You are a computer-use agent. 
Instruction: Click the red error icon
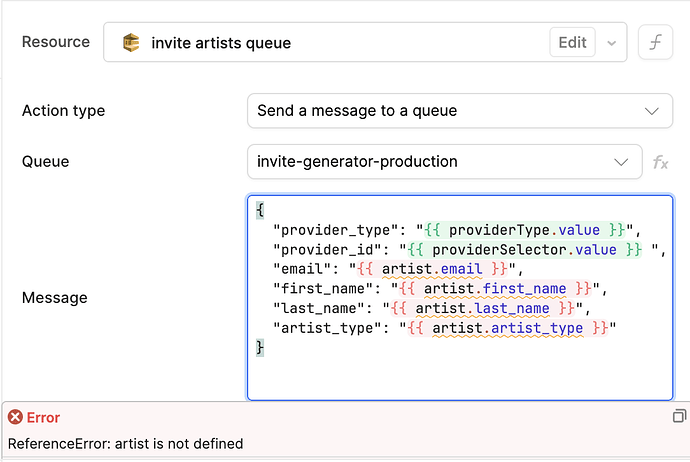click(15, 417)
